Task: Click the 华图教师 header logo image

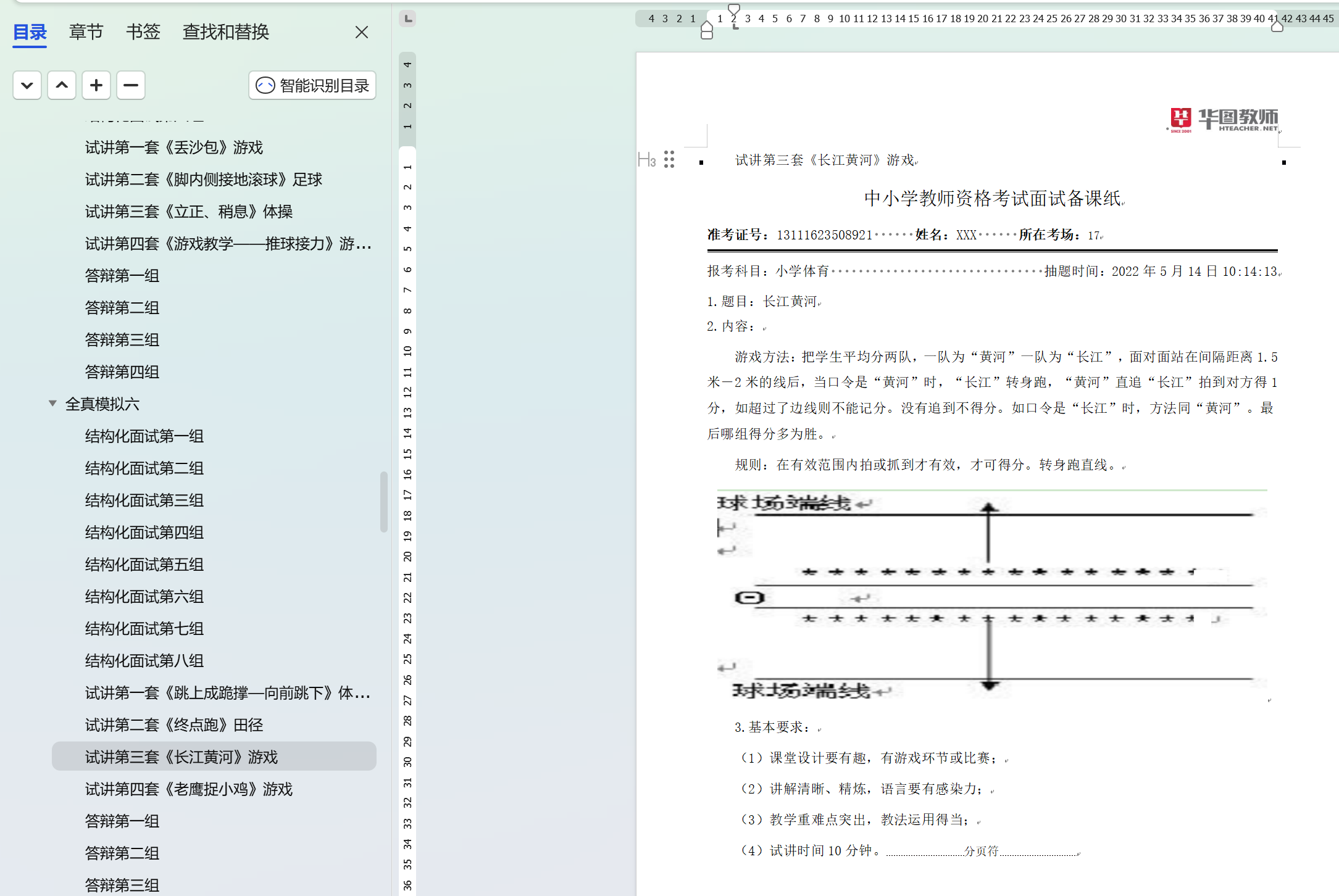Action: pos(1223,120)
